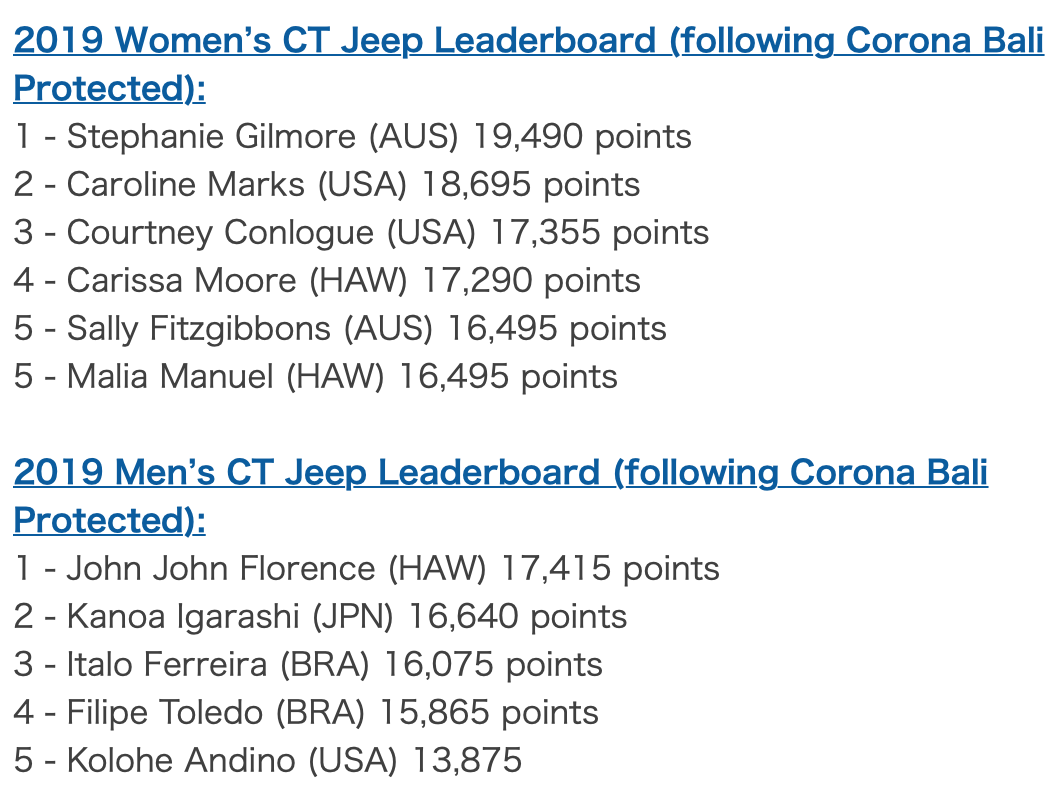Select the Courtney Conlogue entry text
The image size is (1058, 788).
pos(361,233)
